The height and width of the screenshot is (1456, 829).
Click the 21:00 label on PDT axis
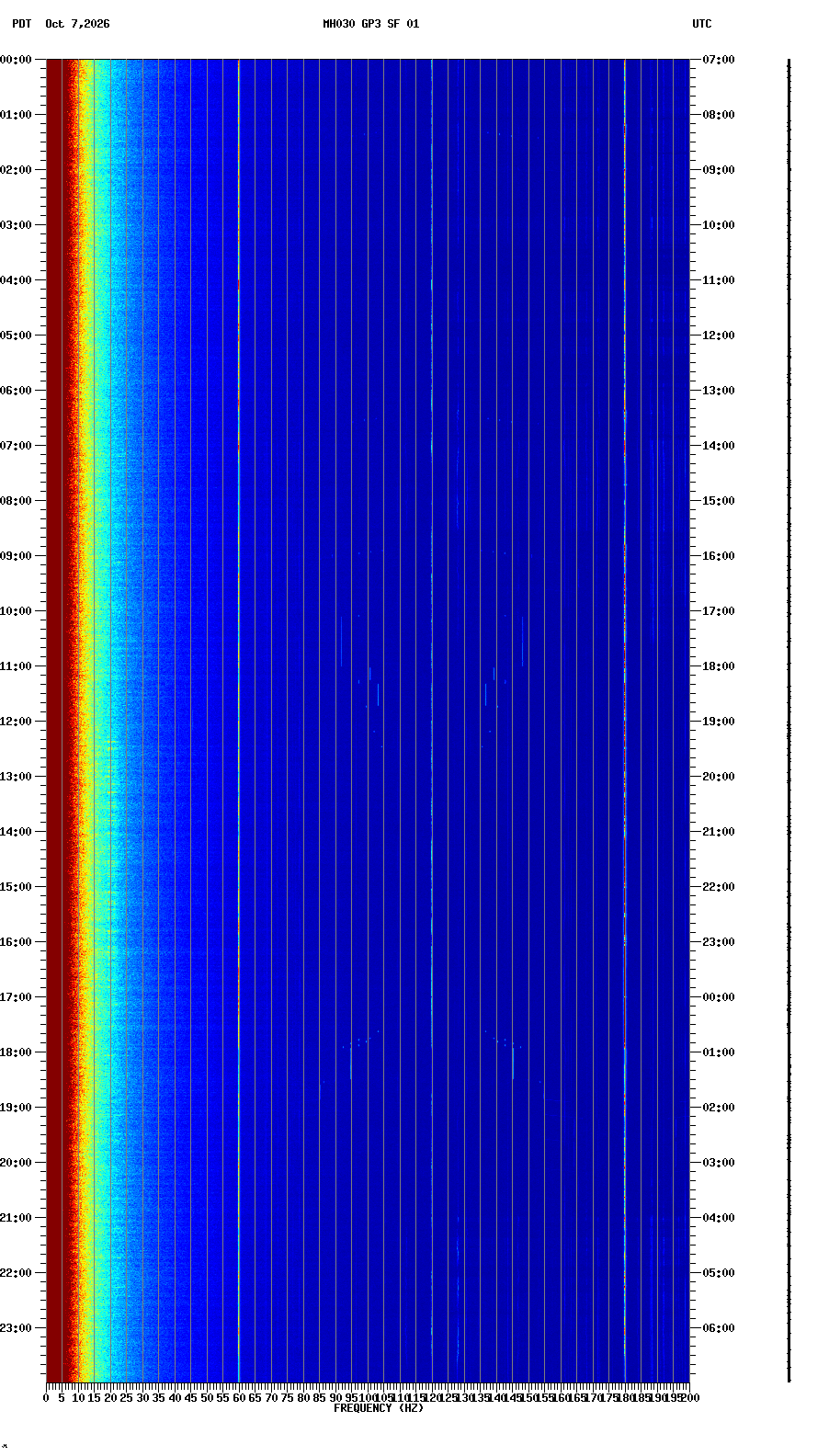tap(16, 1218)
